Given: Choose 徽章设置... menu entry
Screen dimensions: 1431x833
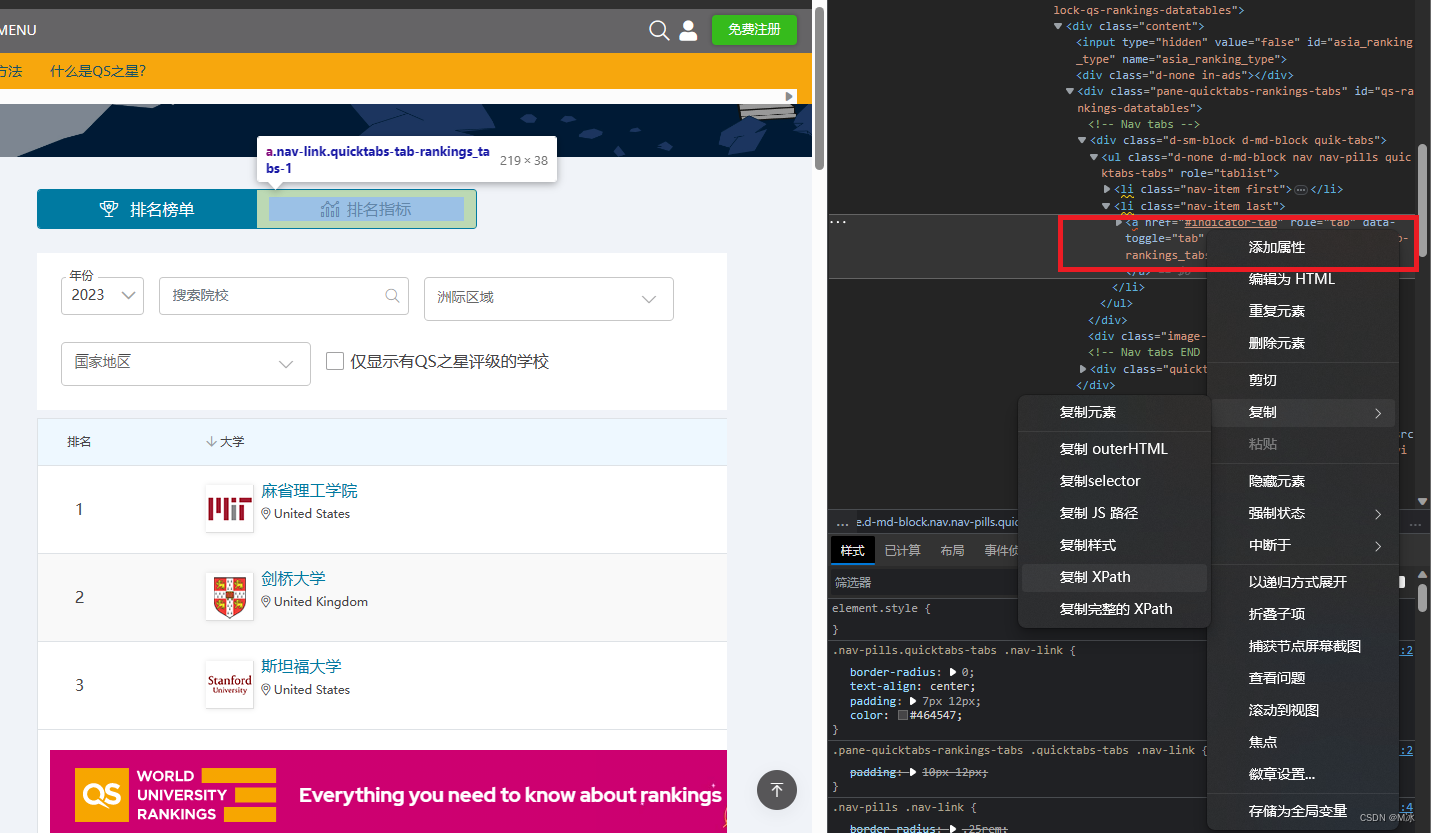Looking at the screenshot, I should pyautogui.click(x=1301, y=774).
